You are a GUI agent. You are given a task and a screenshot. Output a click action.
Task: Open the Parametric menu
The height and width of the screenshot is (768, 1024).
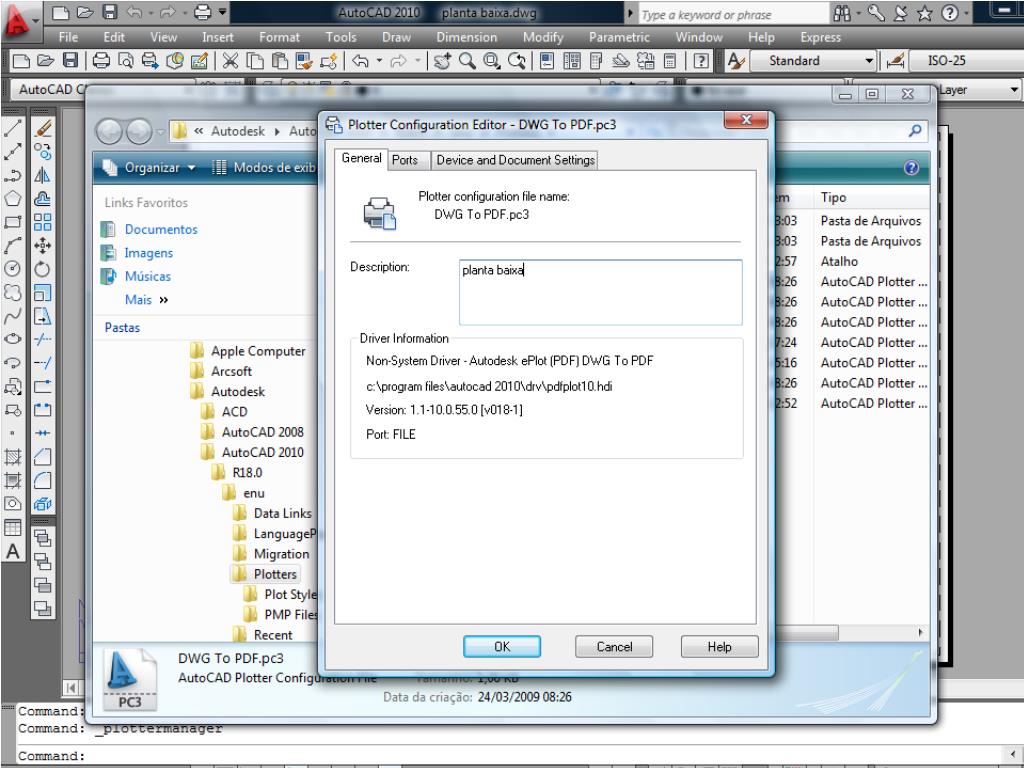[x=618, y=37]
